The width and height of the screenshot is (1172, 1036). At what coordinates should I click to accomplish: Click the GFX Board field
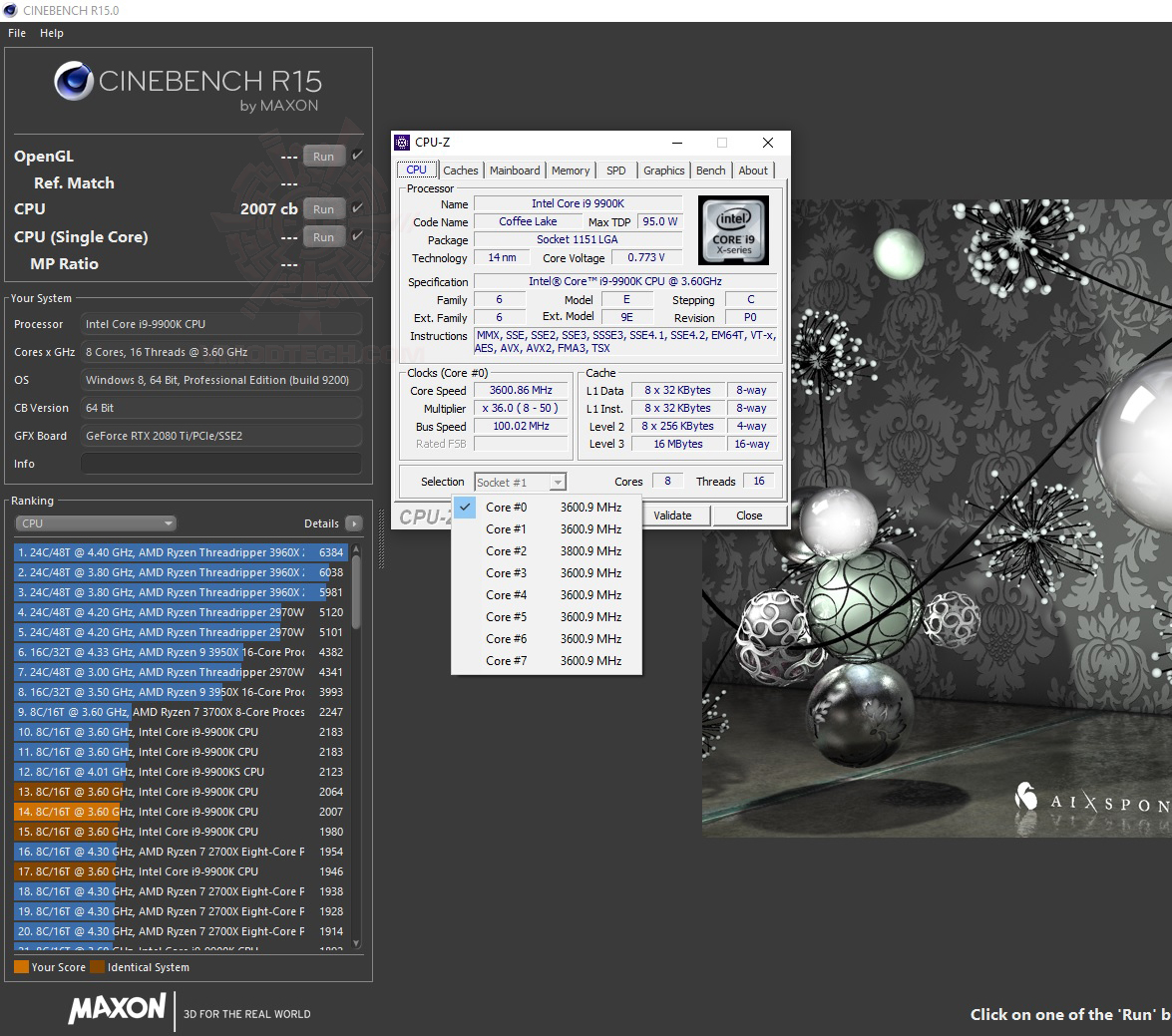click(221, 436)
